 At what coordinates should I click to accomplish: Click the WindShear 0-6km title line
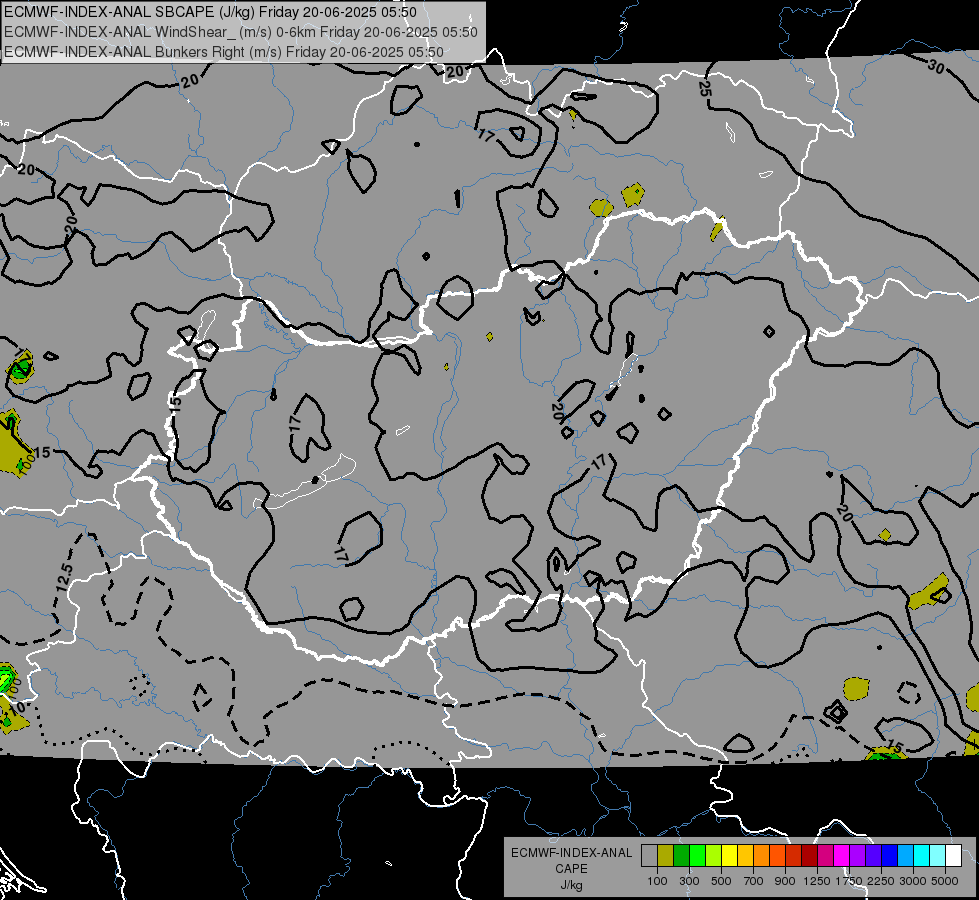[240, 32]
